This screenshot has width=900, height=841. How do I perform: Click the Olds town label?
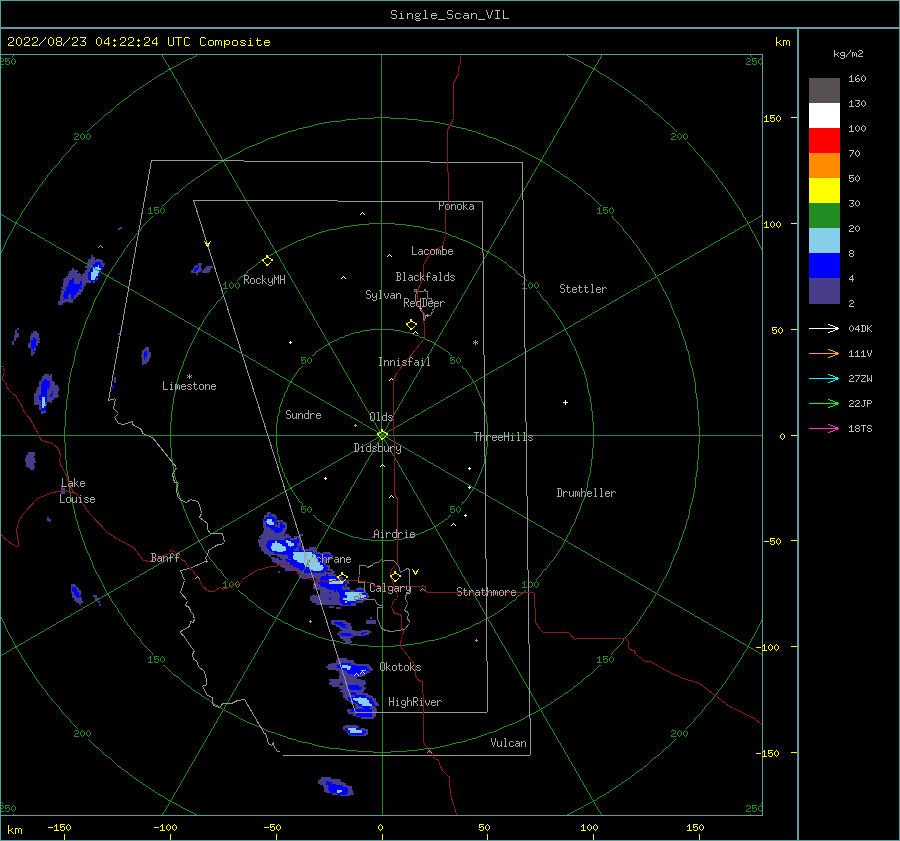[x=381, y=417]
